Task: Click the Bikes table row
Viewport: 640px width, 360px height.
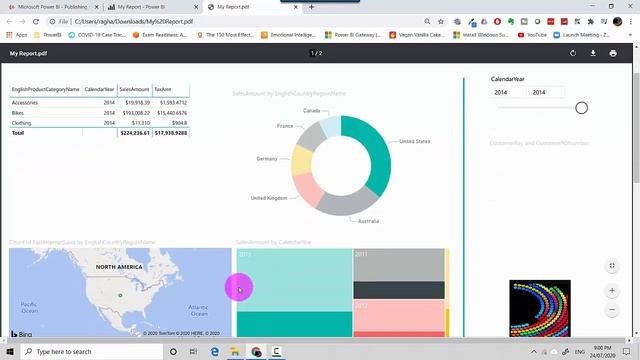Action: pyautogui.click(x=100, y=113)
